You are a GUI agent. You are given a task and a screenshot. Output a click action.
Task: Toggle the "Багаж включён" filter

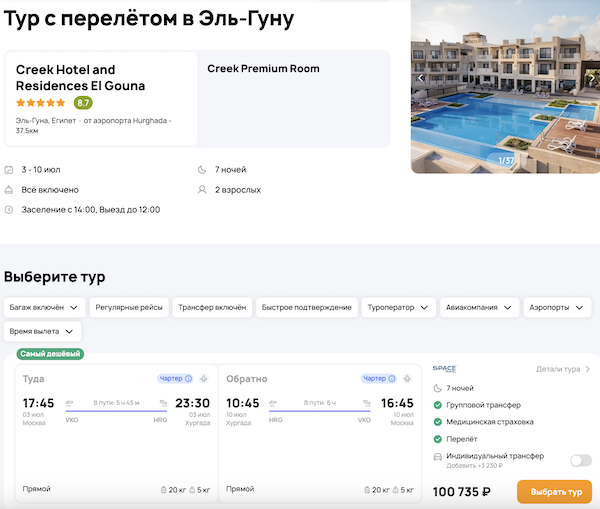click(x=43, y=307)
